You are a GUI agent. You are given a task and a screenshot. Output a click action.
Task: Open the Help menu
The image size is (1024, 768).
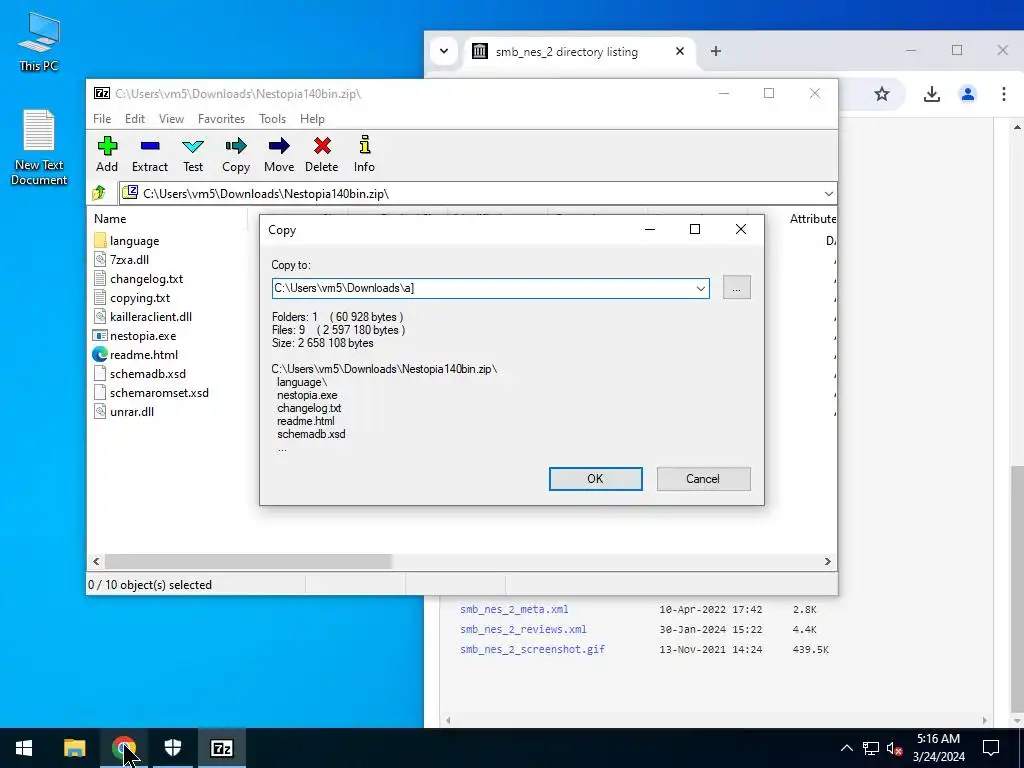click(312, 118)
